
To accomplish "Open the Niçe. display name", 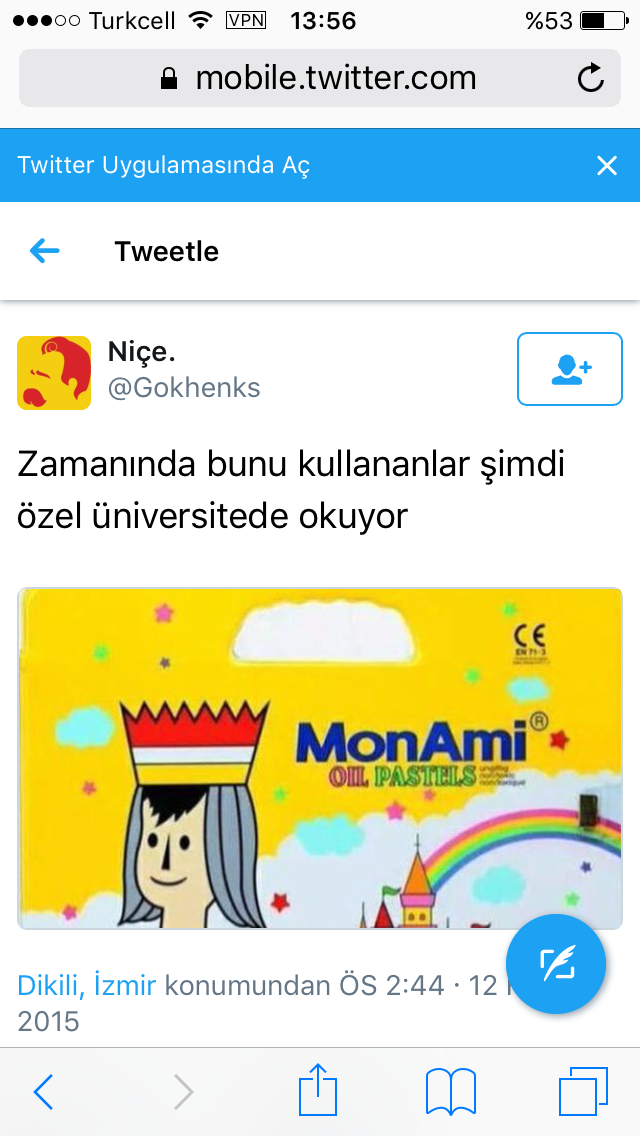I will click(x=142, y=352).
